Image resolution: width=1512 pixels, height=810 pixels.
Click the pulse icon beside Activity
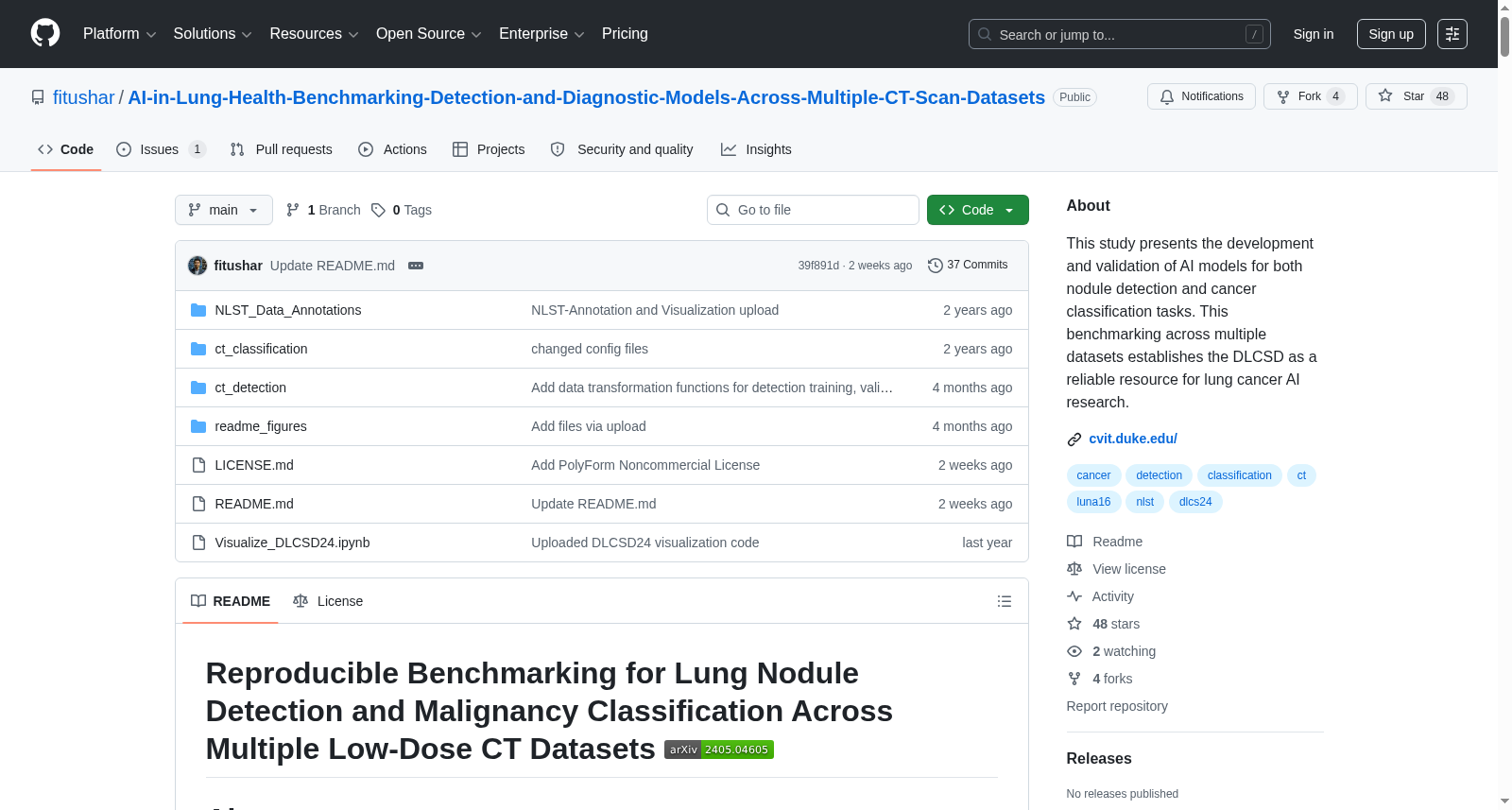[x=1074, y=596]
